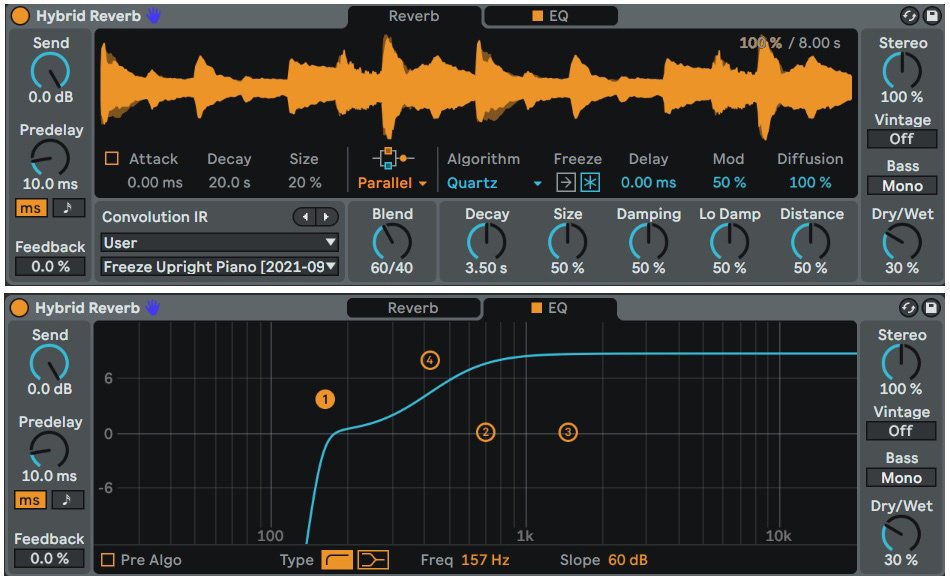Toggle the bottom Hybrid Reverb device activator
This screenshot has width=950, height=580.
(x=19, y=308)
